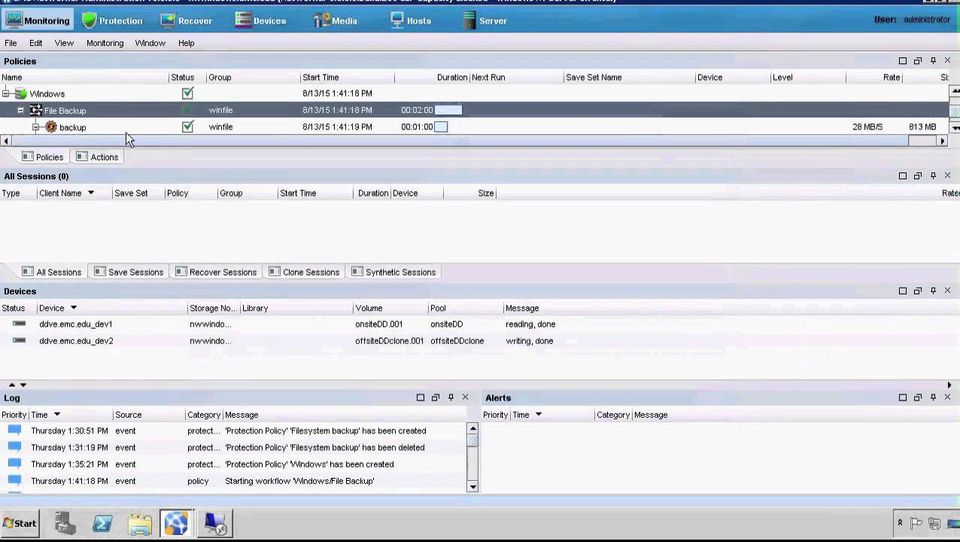960x542 pixels.
Task: Sort Alerts by Time column arrow
Action: (539, 415)
